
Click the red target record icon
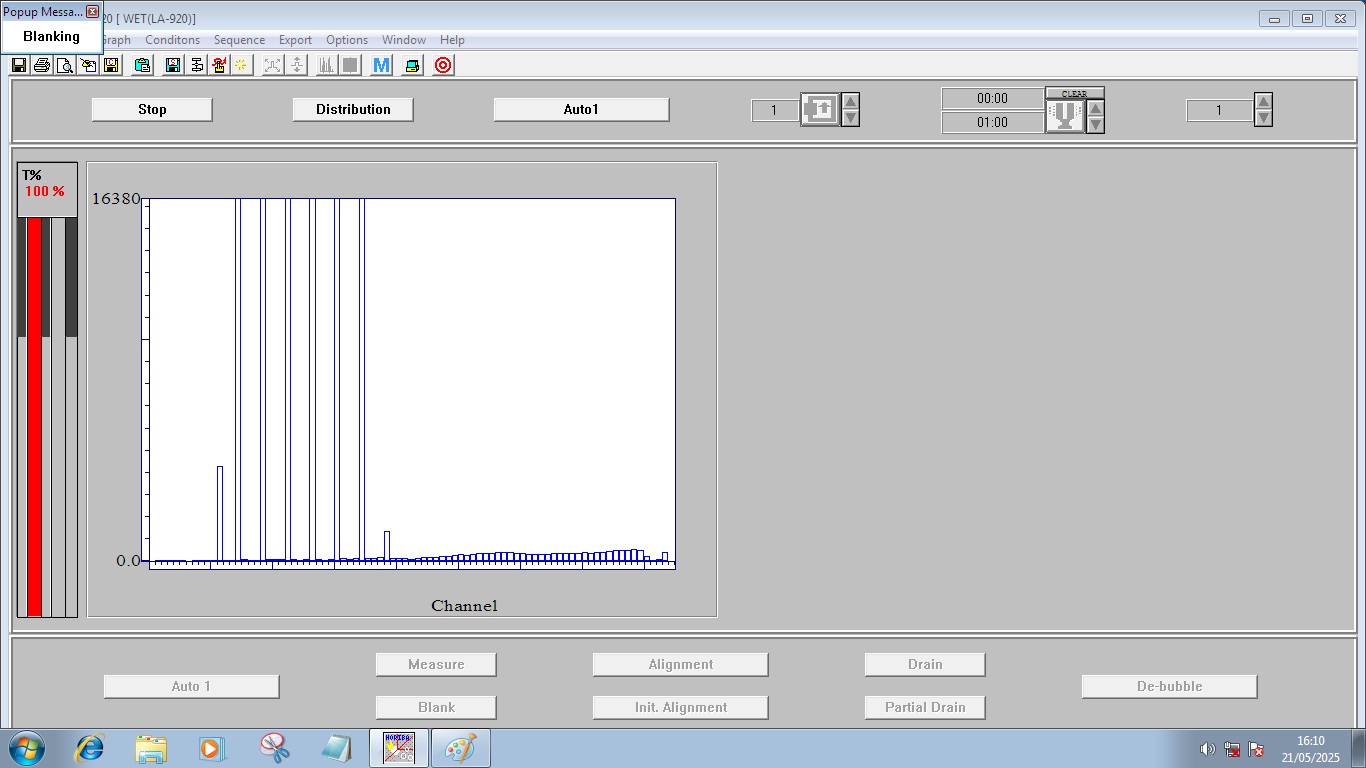coord(442,64)
